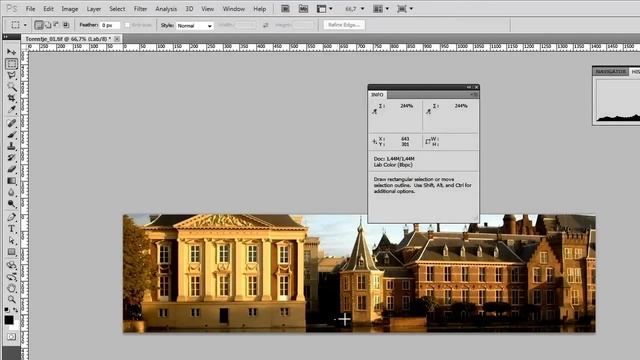Screen dimensions: 640x360
Task: Swap width and height values icon
Action: 266,25
